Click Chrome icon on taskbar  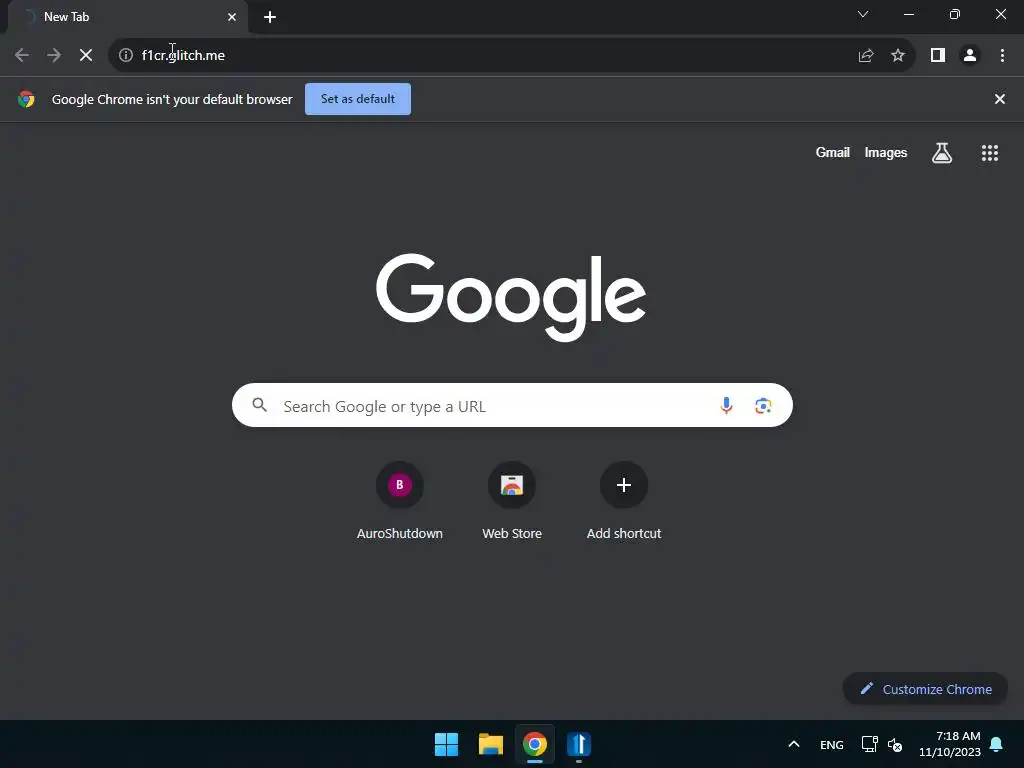[x=535, y=744]
